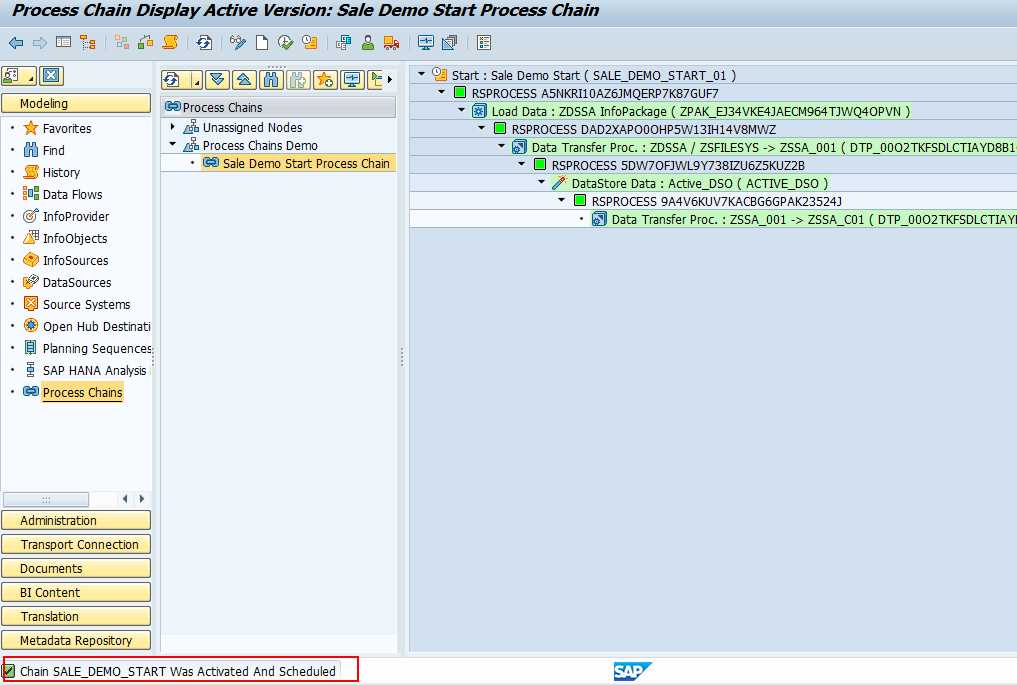Select DataSources in navigation
Image resolution: width=1017 pixels, height=685 pixels.
tap(77, 283)
